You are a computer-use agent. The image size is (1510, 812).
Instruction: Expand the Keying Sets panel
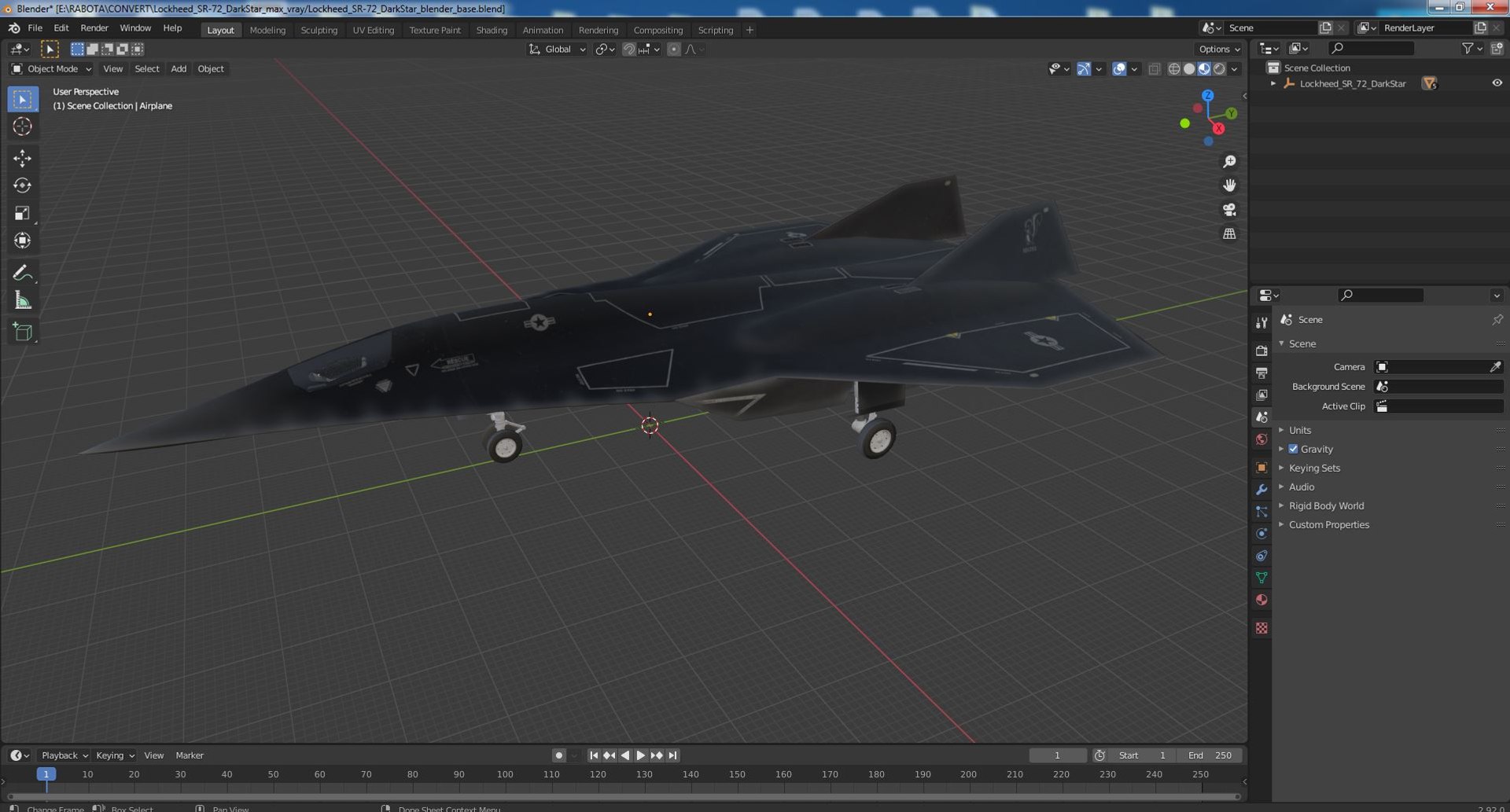point(1314,468)
